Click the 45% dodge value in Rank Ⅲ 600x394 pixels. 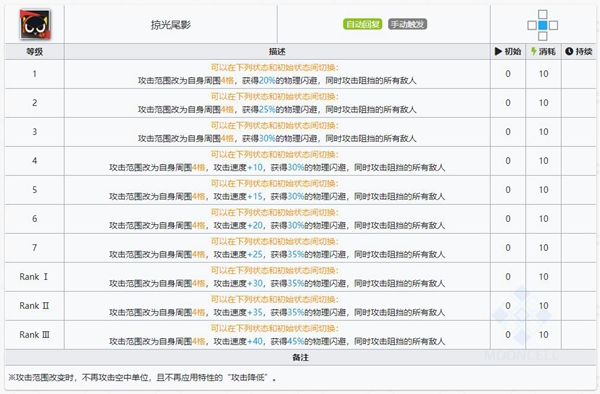[296, 341]
